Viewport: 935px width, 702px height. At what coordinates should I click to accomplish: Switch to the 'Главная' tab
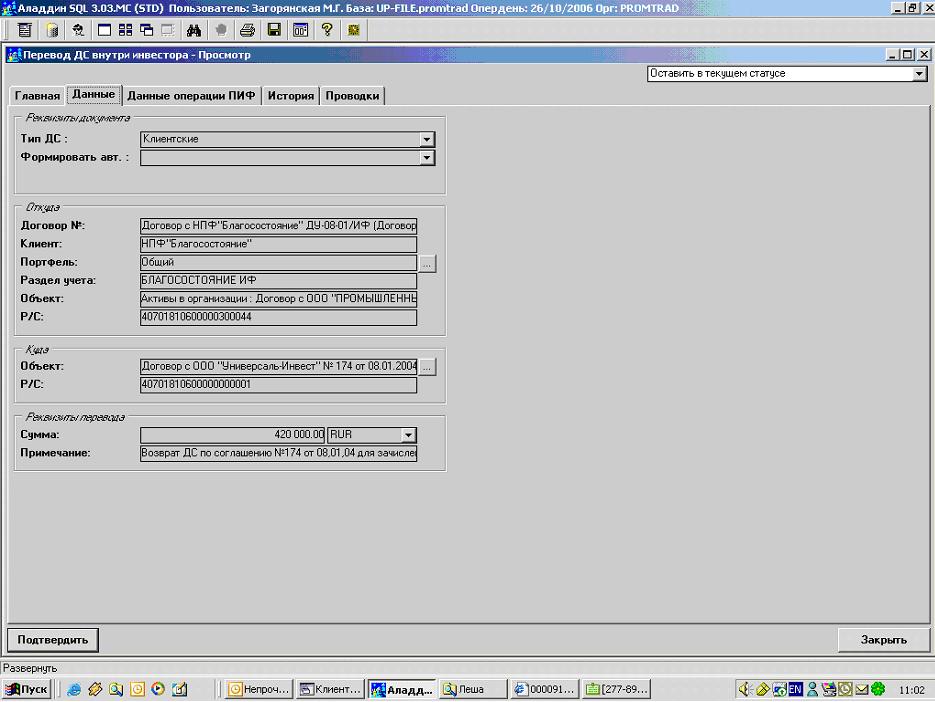pyautogui.click(x=37, y=96)
